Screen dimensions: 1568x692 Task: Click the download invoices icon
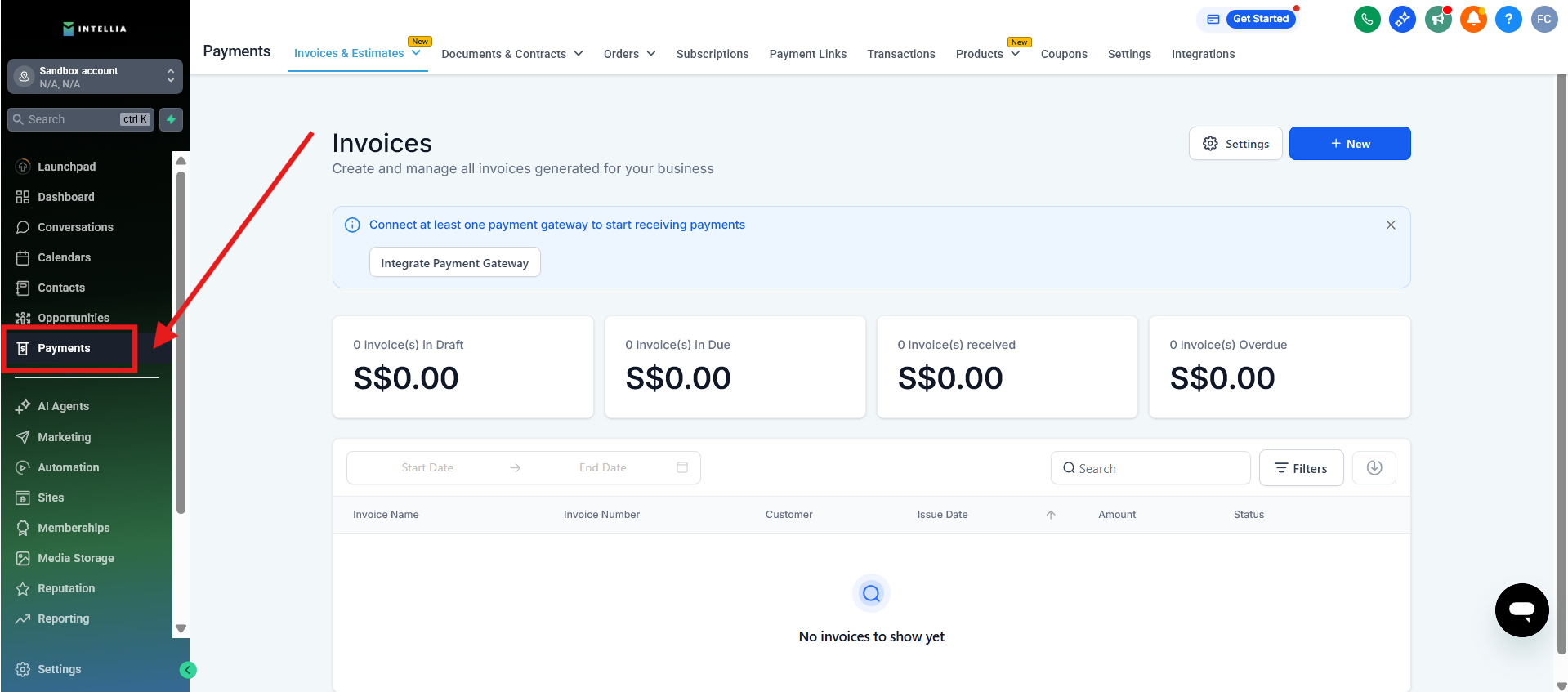click(1374, 468)
